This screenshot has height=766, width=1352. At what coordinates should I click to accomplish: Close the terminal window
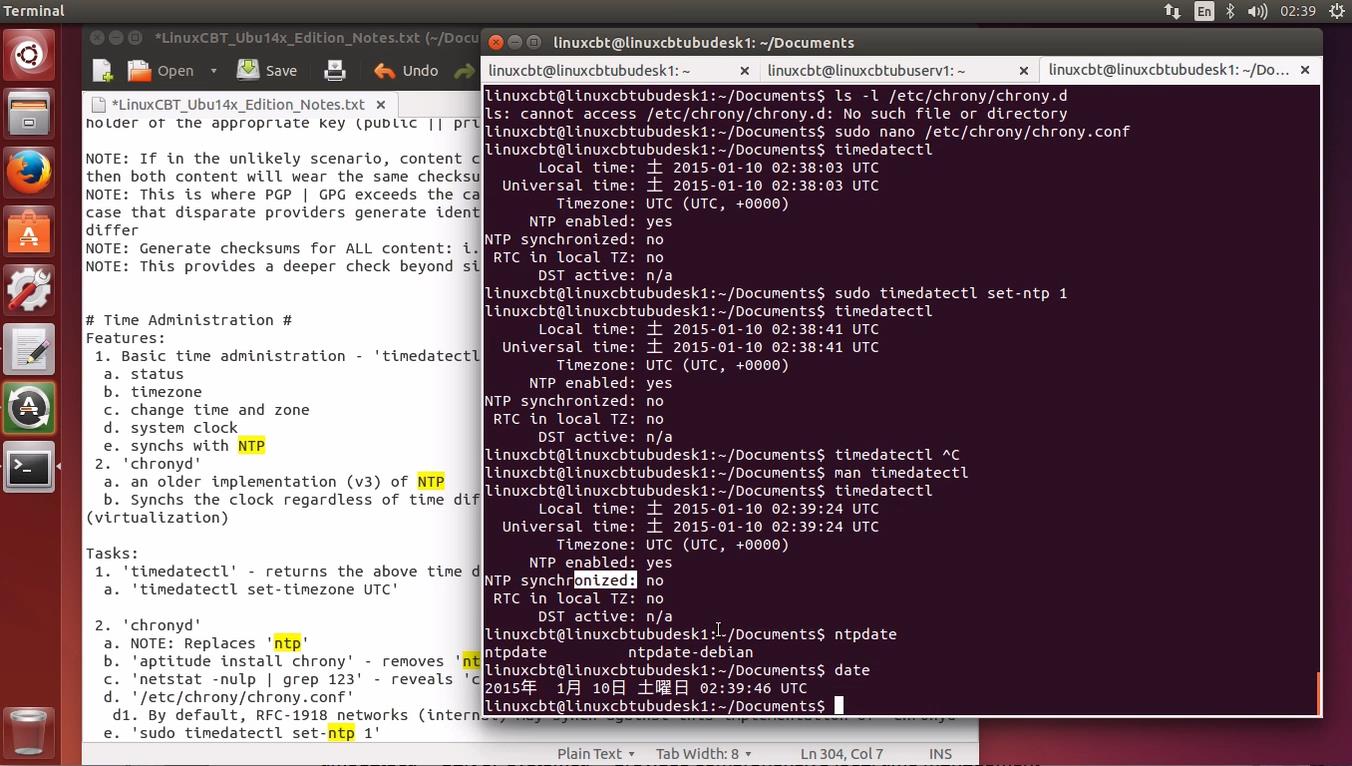[x=496, y=42]
